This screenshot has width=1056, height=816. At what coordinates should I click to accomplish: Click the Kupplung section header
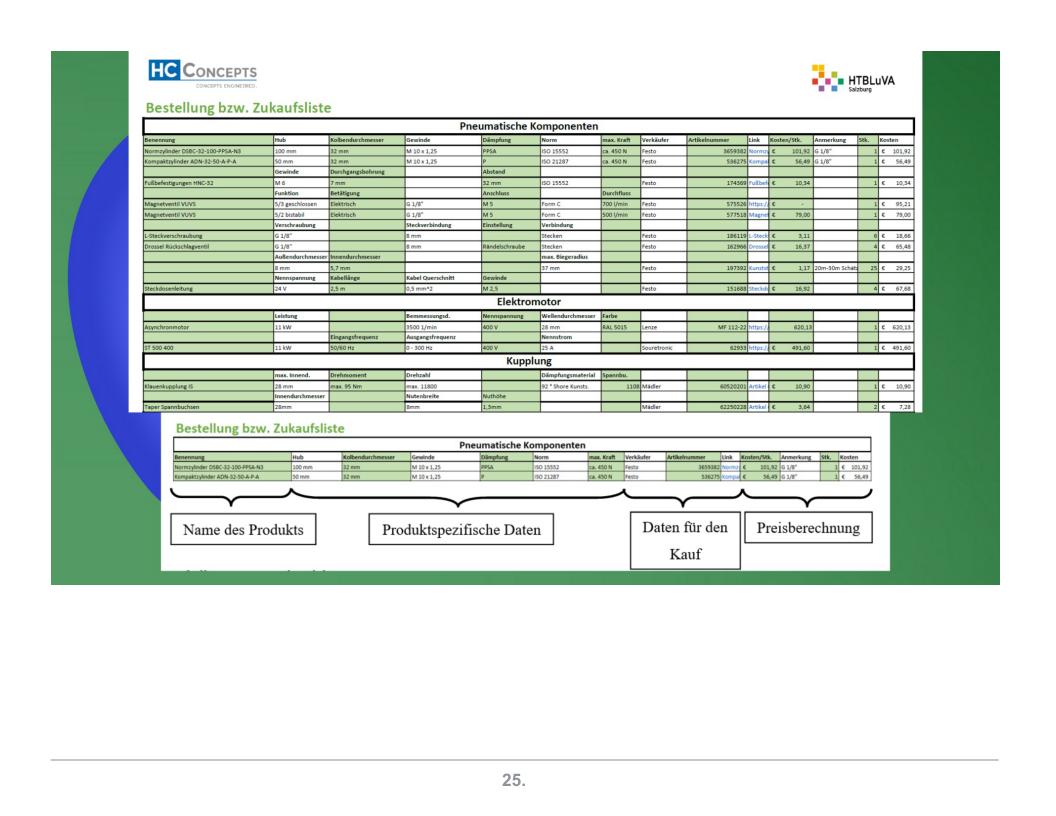527,361
